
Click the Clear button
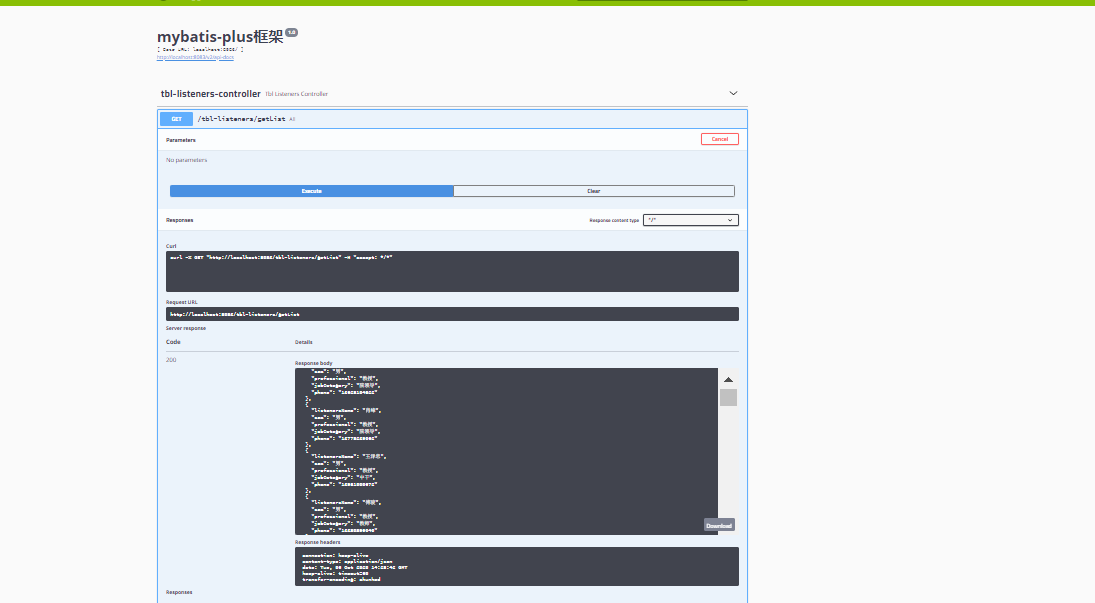594,191
